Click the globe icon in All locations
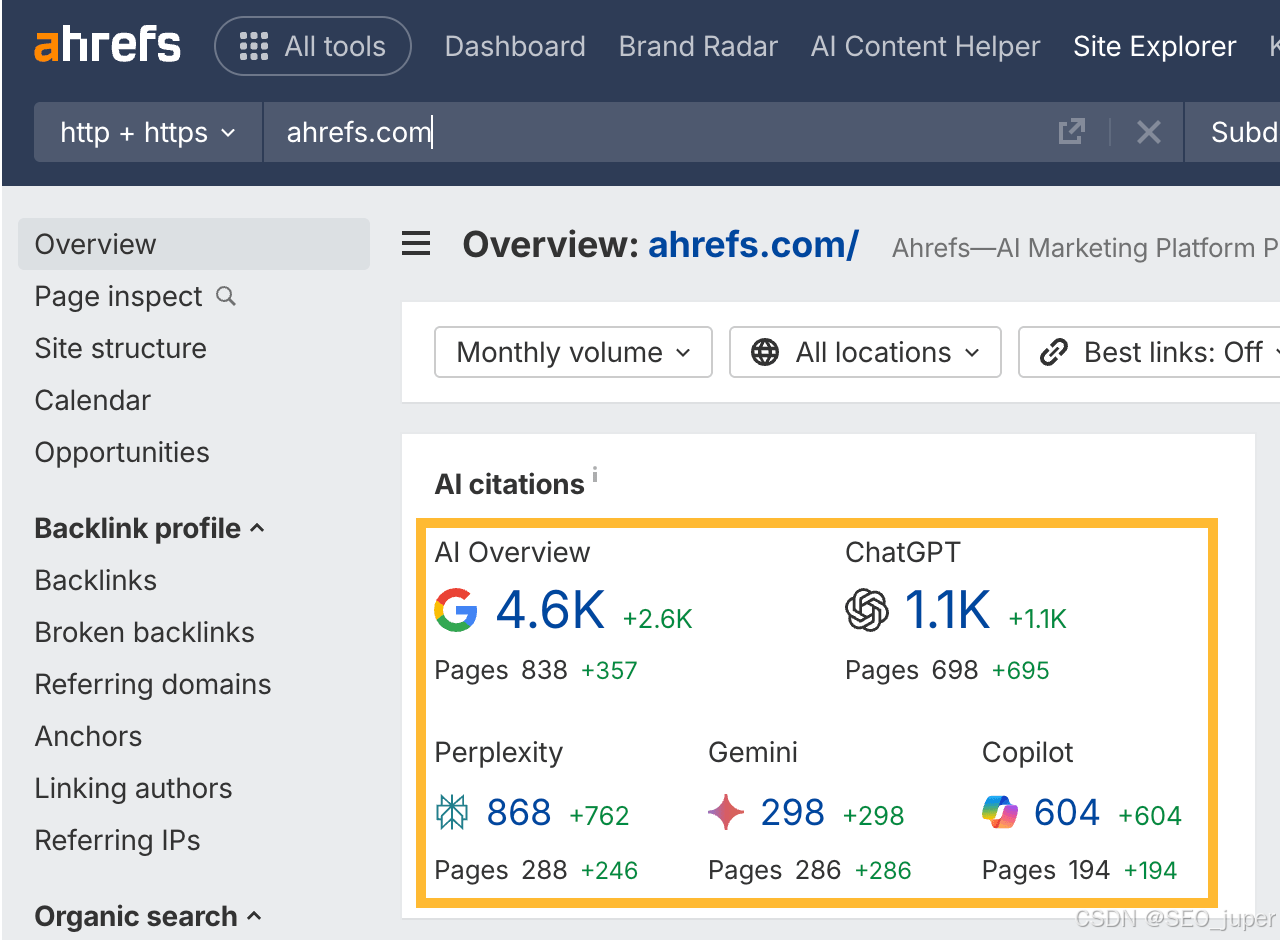Viewport: 1280px width, 940px height. click(765, 352)
